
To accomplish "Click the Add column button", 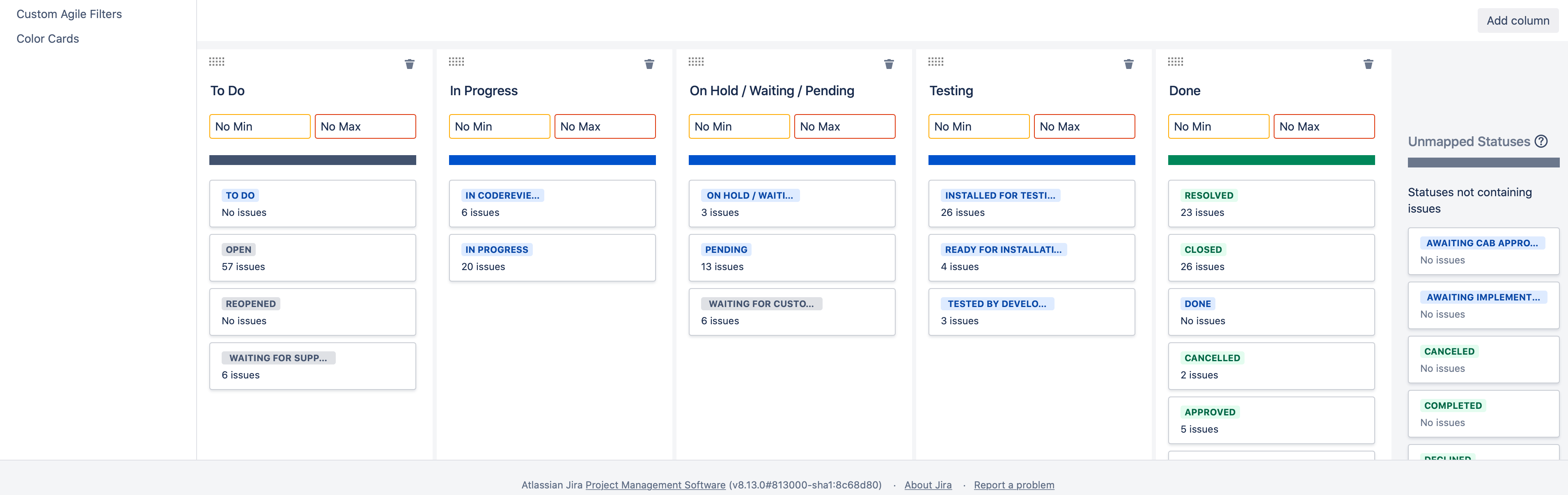I will (x=1518, y=21).
